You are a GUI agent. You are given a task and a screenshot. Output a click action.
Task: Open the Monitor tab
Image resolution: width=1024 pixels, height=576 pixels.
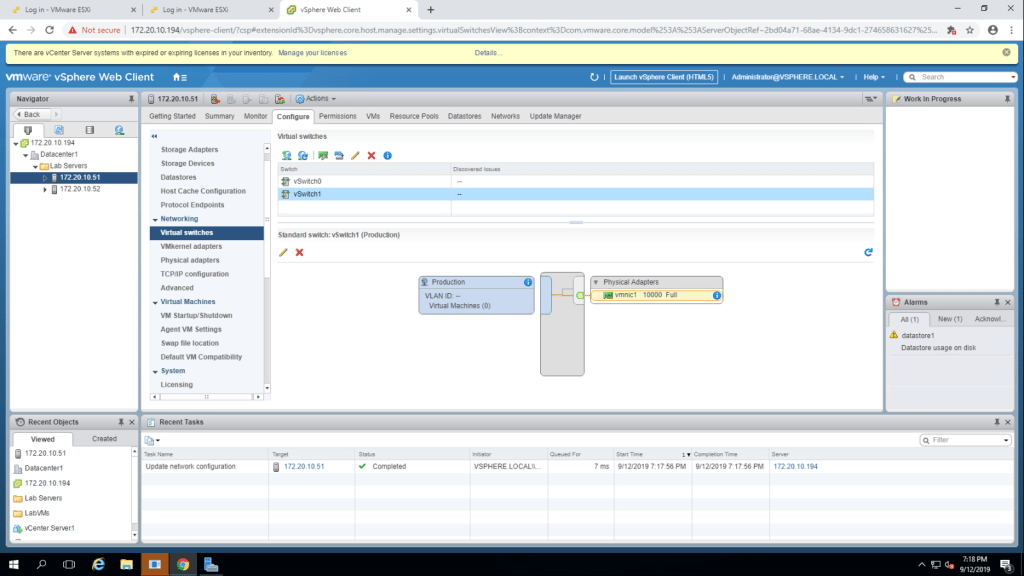tap(255, 116)
